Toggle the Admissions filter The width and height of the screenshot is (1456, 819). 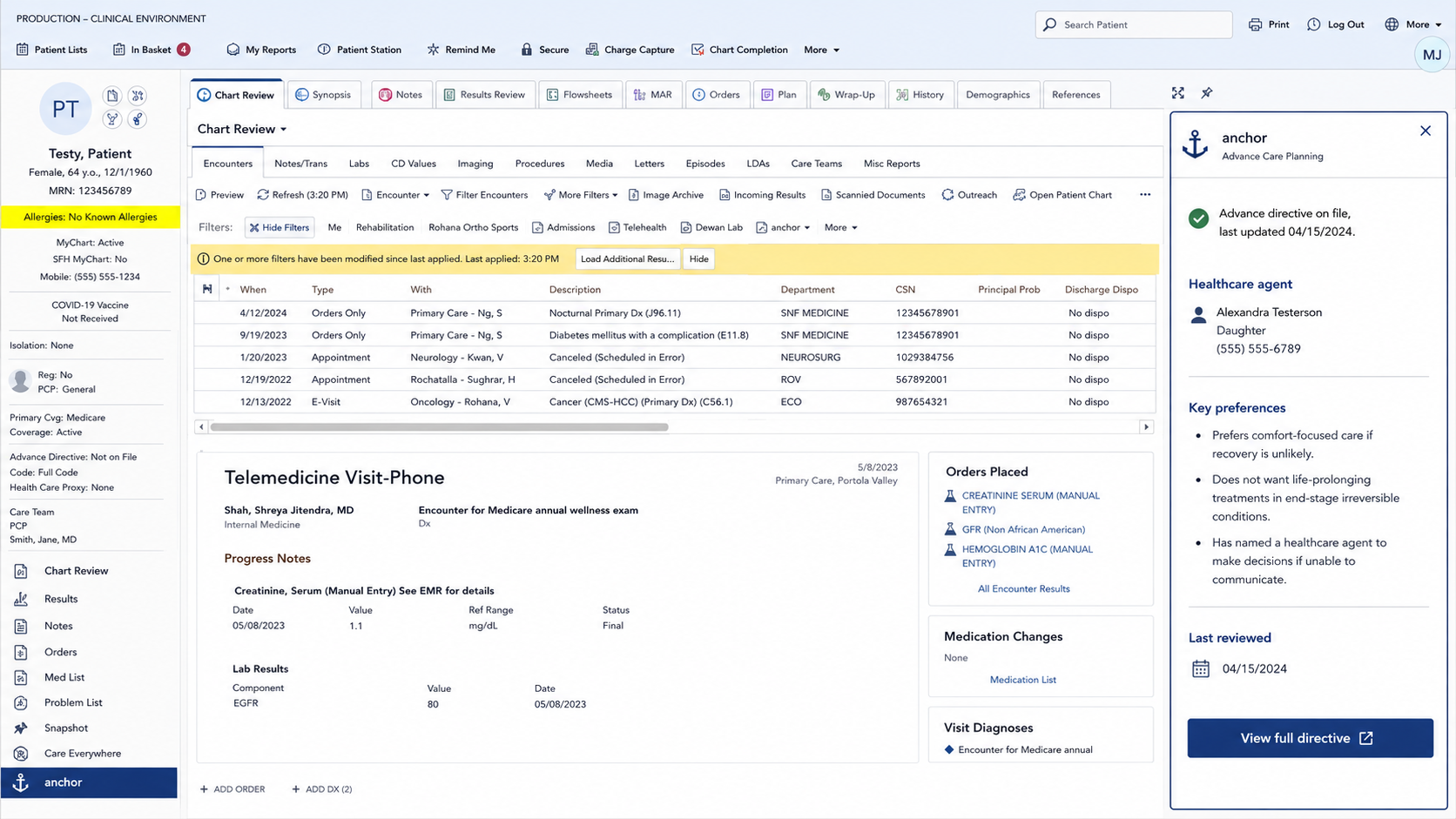click(563, 227)
